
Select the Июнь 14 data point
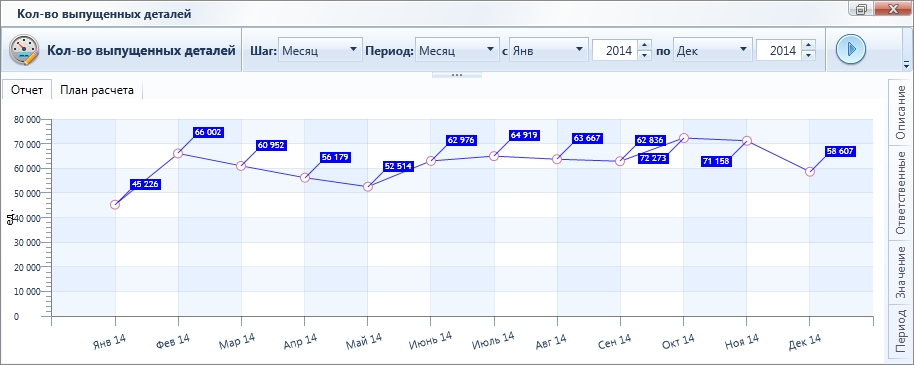click(x=431, y=161)
